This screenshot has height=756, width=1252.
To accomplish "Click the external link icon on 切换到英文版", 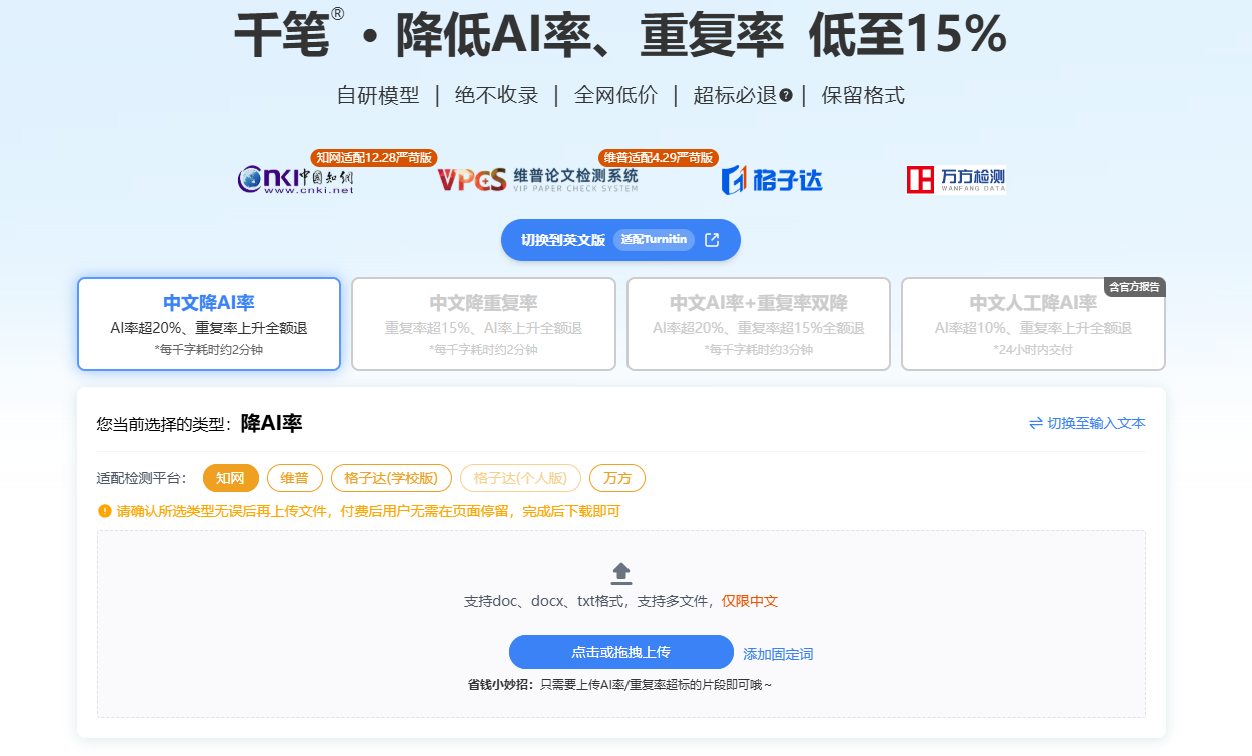I will point(712,240).
